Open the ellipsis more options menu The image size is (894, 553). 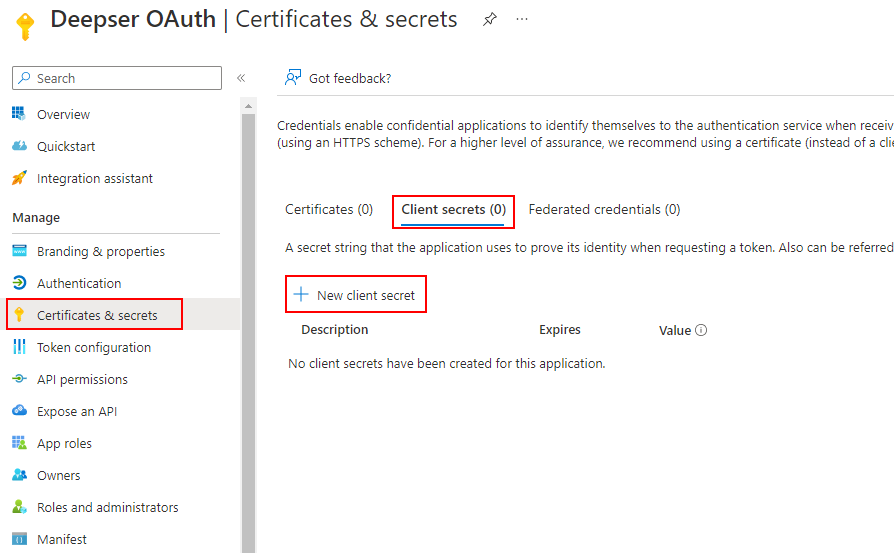tap(522, 19)
